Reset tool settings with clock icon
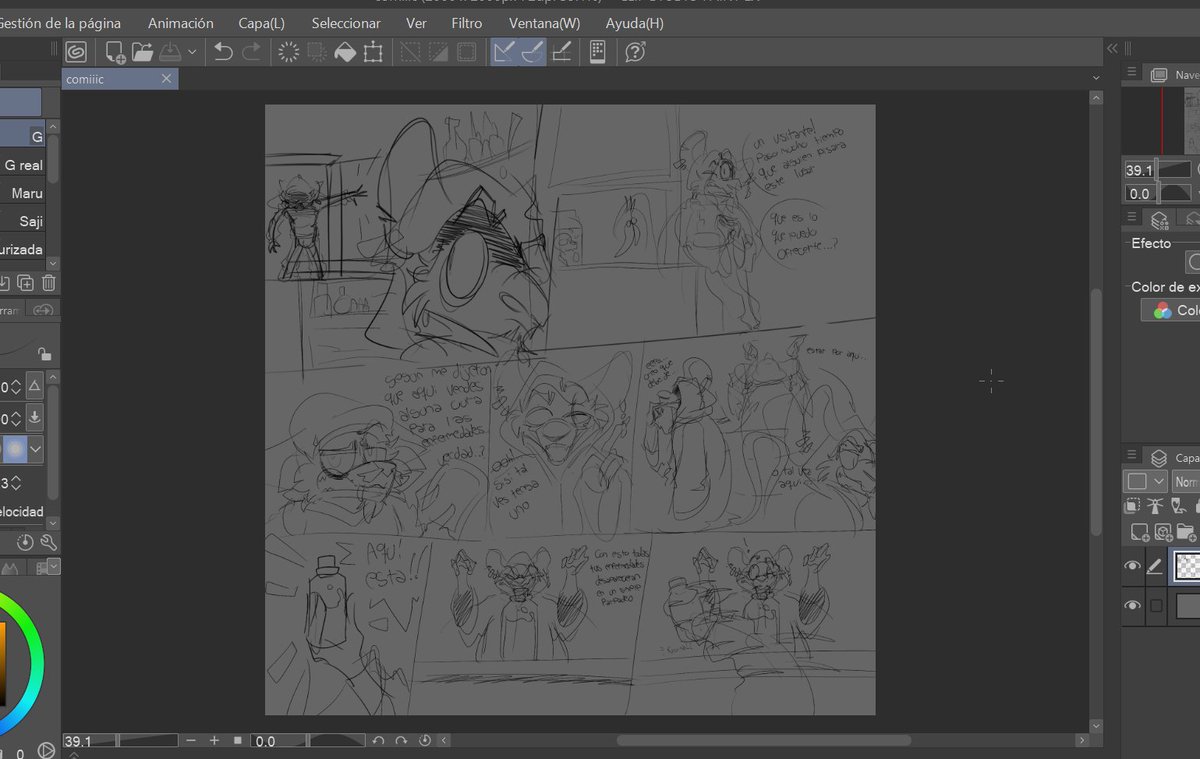Viewport: 1200px width, 759px height. [25, 543]
